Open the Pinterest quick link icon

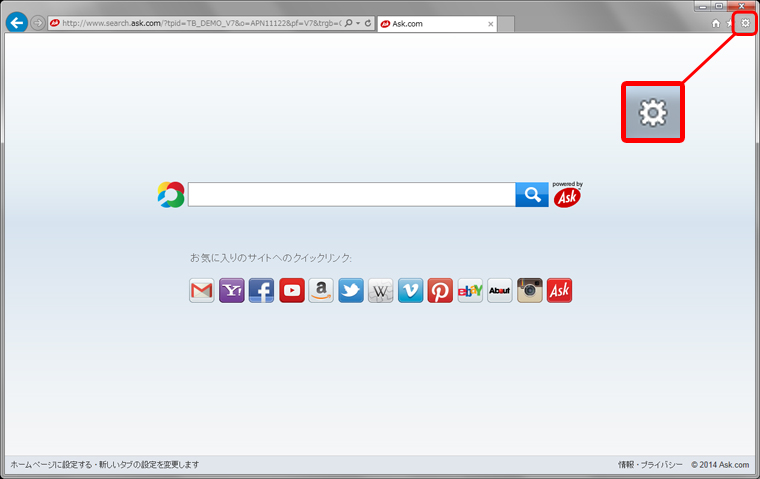click(440, 290)
